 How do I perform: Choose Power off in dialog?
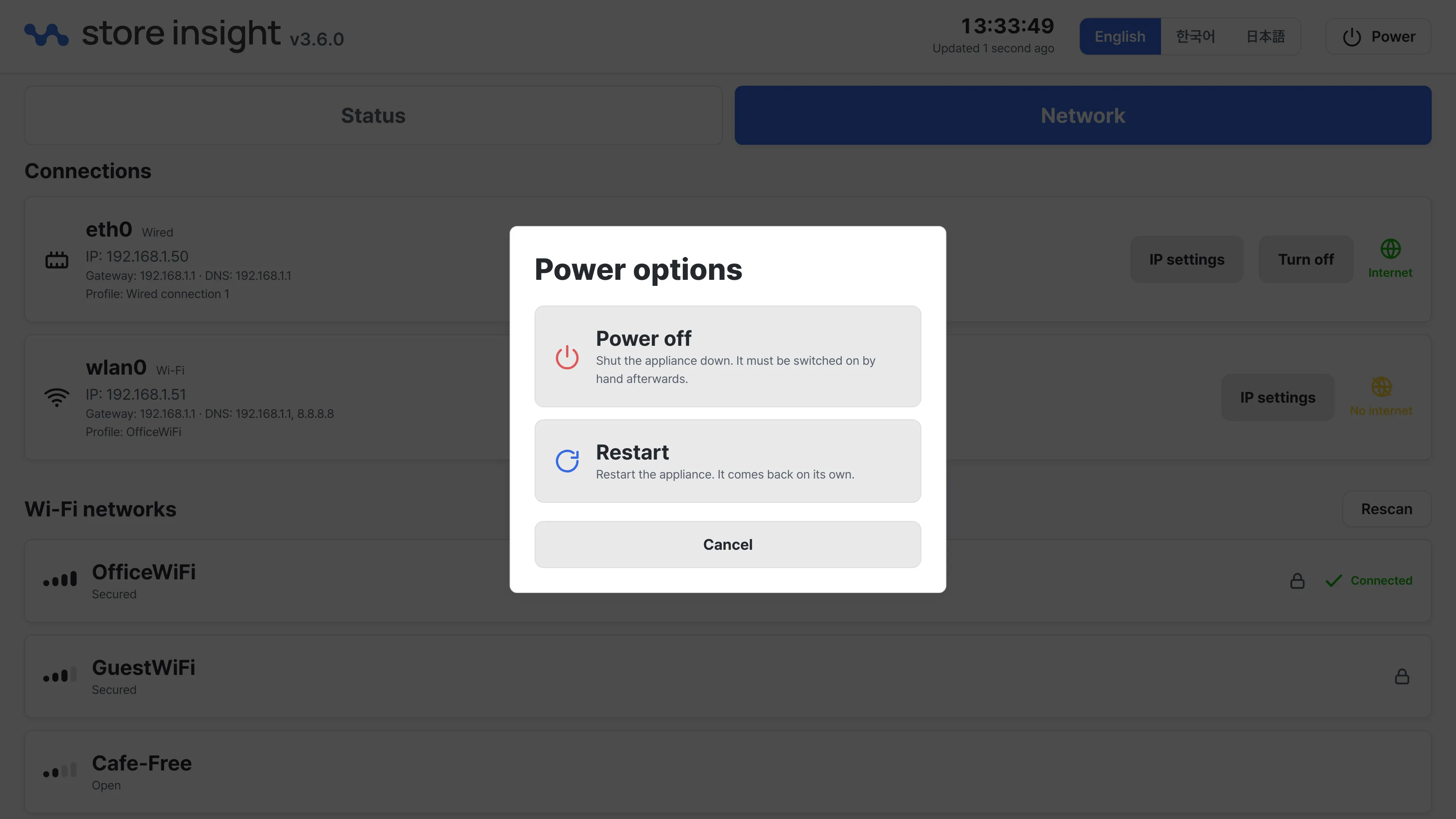[728, 356]
